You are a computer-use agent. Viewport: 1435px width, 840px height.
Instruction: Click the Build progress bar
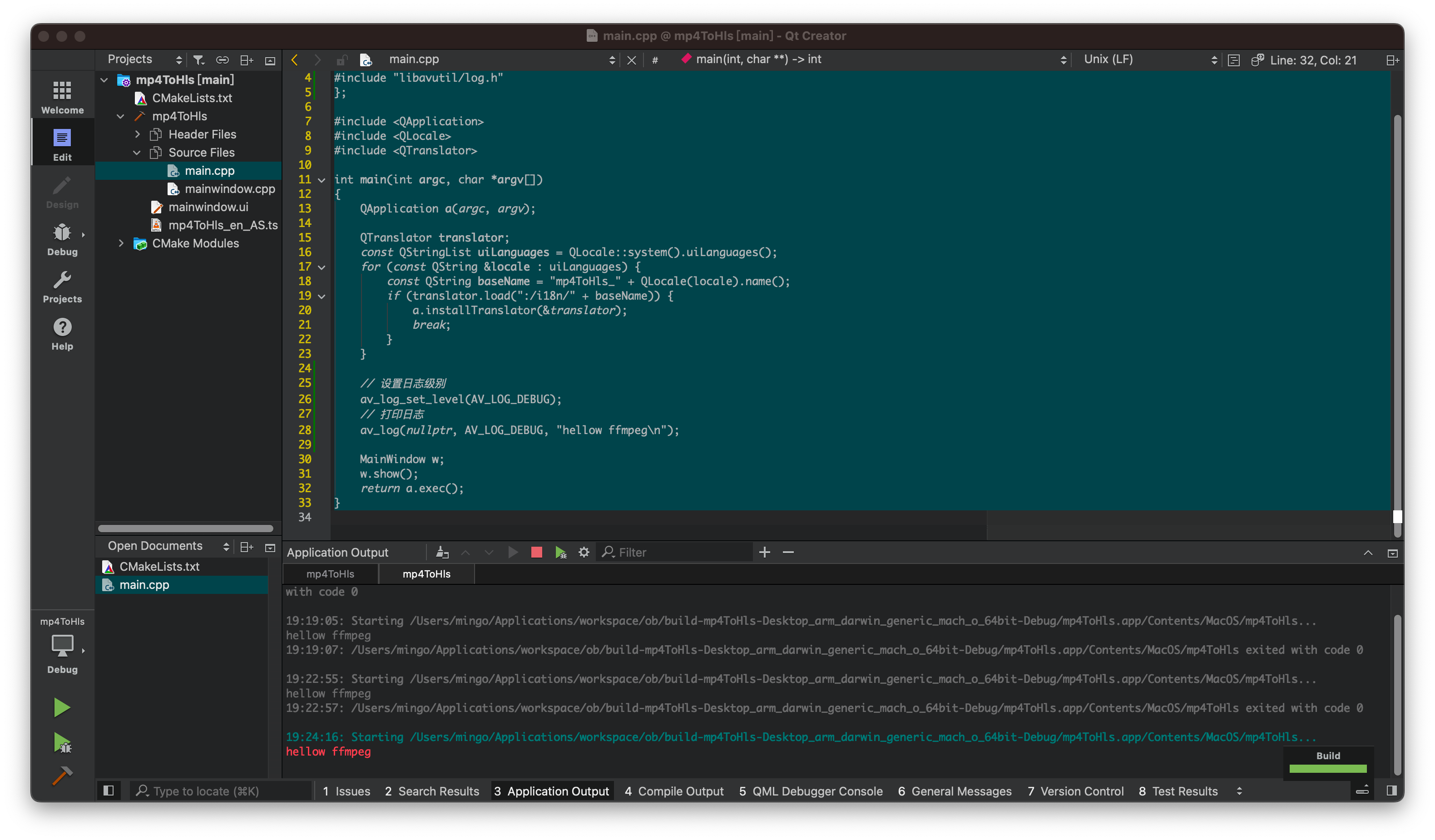1327,768
